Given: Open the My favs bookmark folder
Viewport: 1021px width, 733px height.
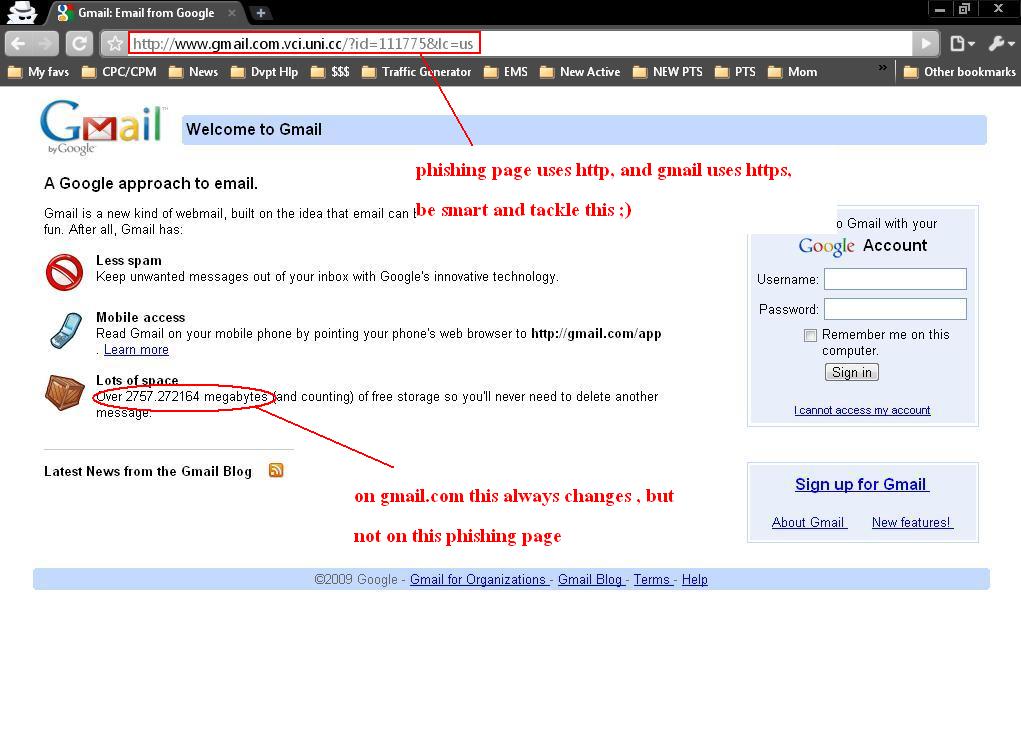Looking at the screenshot, I should coord(38,71).
